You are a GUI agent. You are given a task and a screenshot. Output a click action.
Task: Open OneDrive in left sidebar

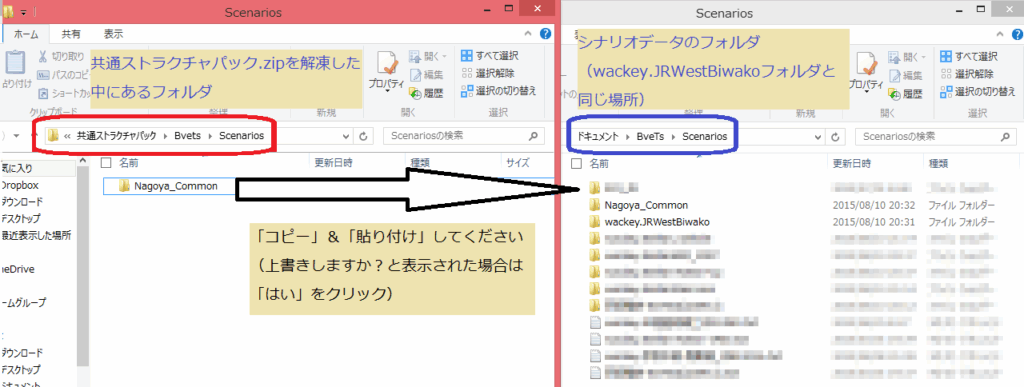click(17, 269)
